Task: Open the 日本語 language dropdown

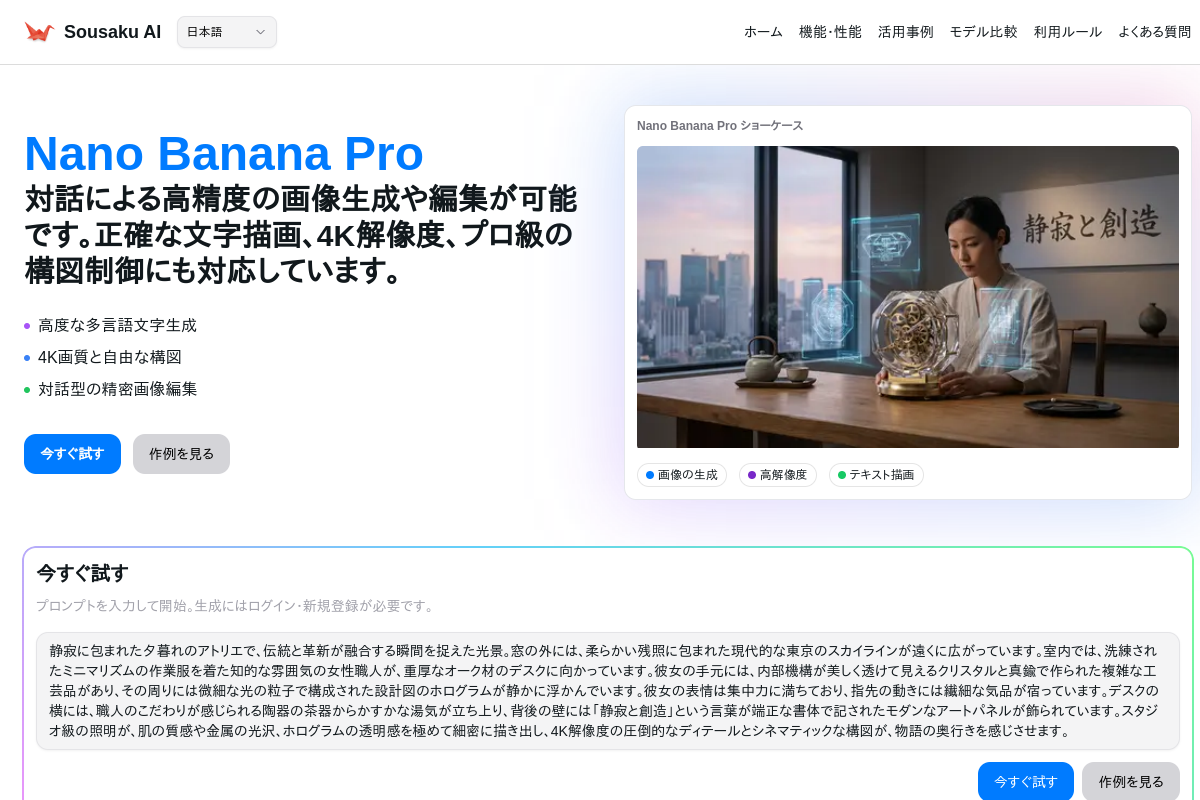Action: tap(227, 32)
